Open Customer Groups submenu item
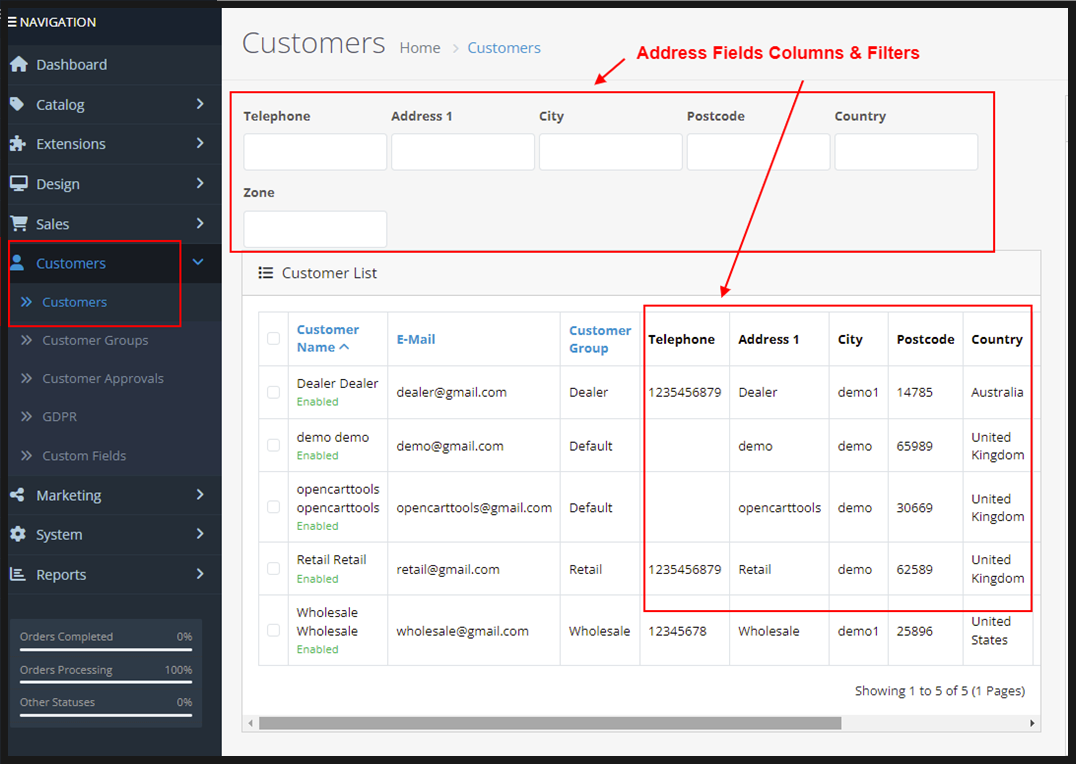The width and height of the screenshot is (1076, 764). [x=95, y=340]
